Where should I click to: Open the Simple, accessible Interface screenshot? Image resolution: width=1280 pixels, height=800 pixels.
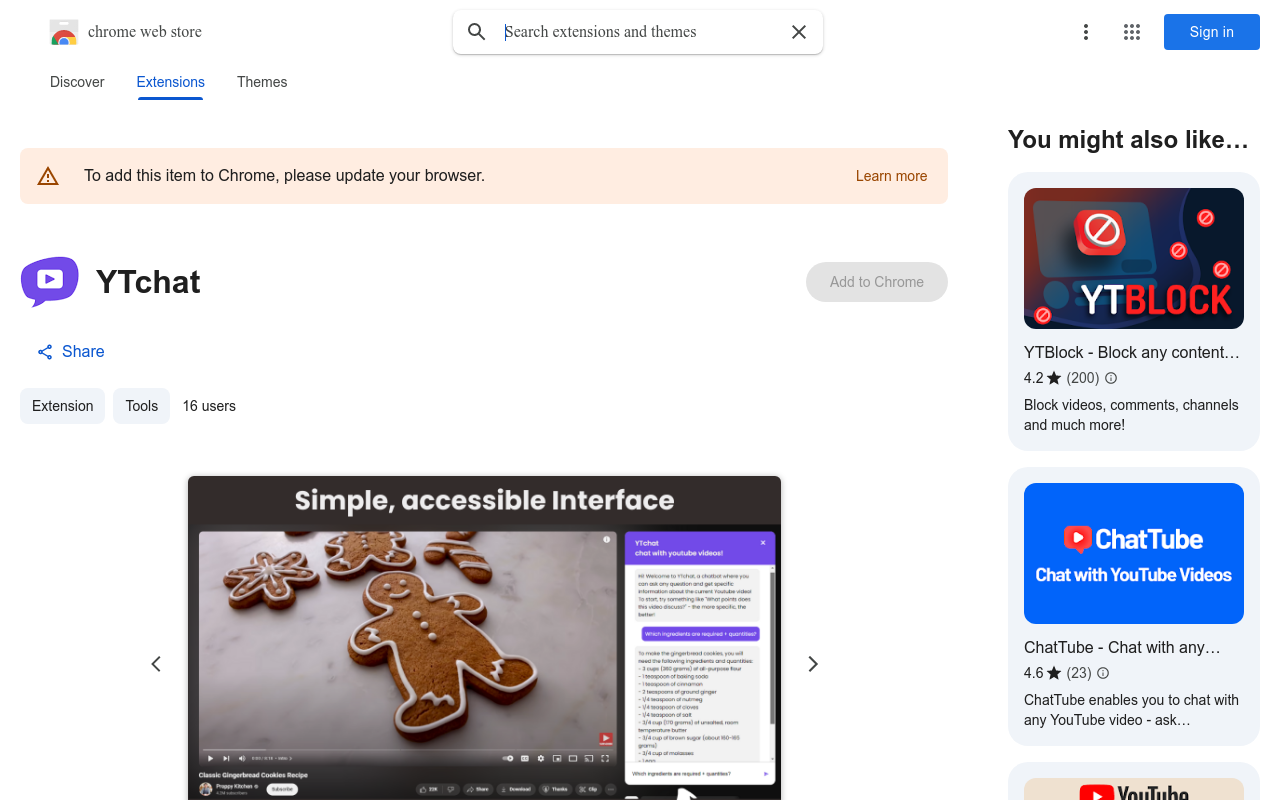pyautogui.click(x=484, y=638)
